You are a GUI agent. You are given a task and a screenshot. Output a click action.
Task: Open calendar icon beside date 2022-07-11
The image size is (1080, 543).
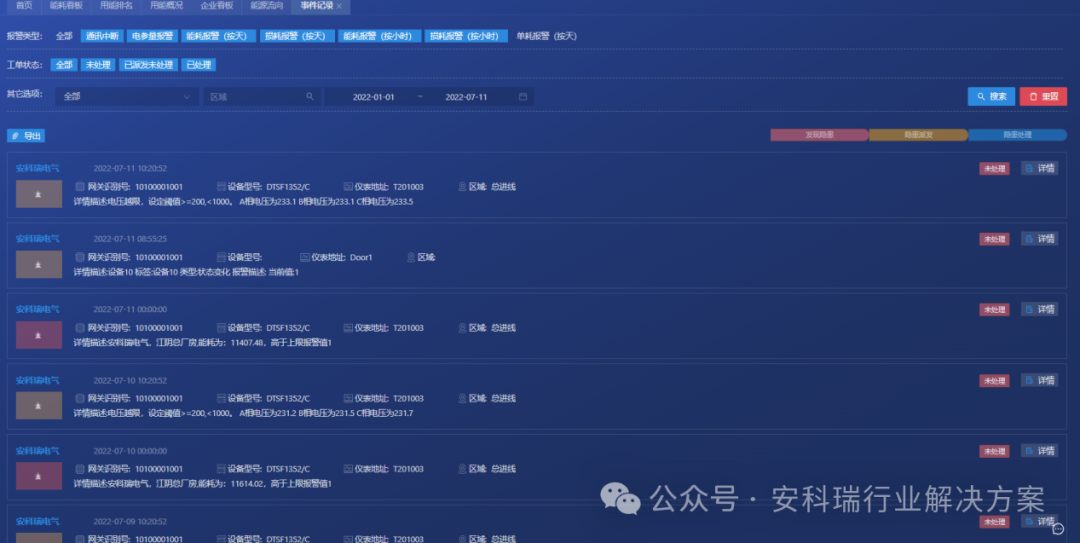(523, 96)
